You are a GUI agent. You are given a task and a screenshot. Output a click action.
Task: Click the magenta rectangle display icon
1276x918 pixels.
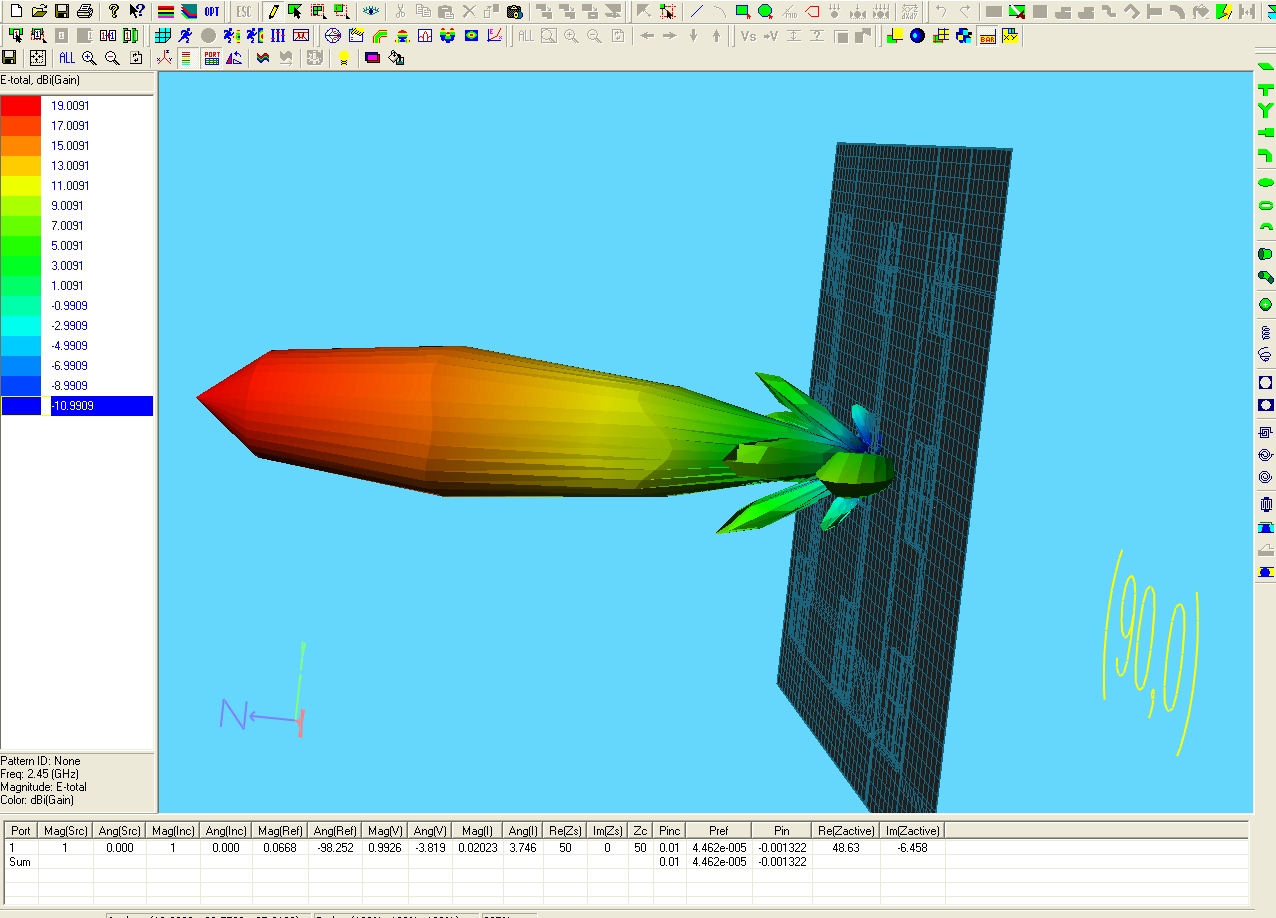pos(372,58)
